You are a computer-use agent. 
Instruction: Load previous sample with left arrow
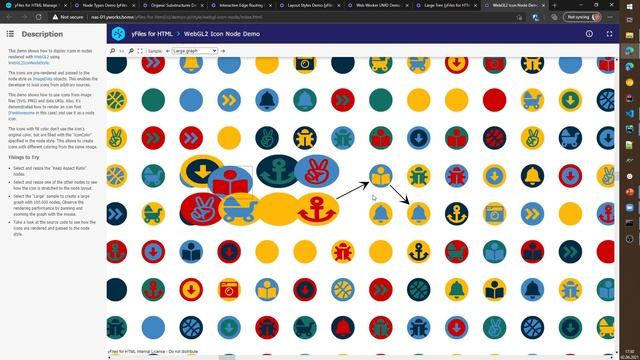[167, 51]
